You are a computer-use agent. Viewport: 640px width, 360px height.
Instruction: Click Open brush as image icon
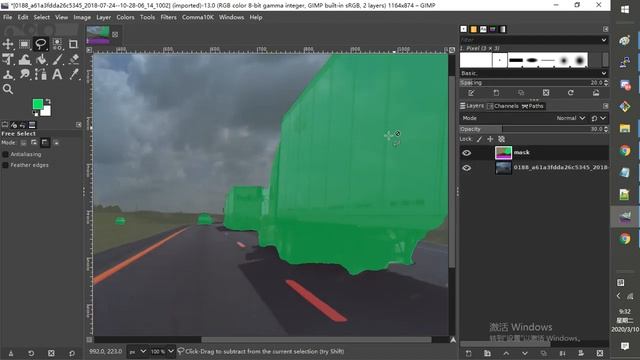click(596, 93)
